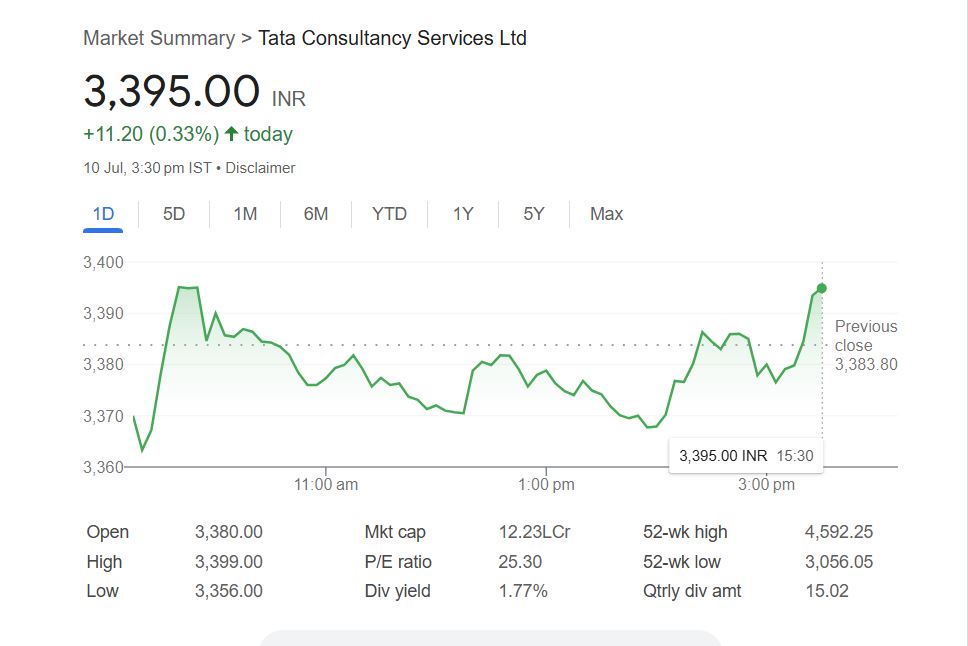Open the Disclaimer link
This screenshot has width=968, height=646.
[x=260, y=168]
